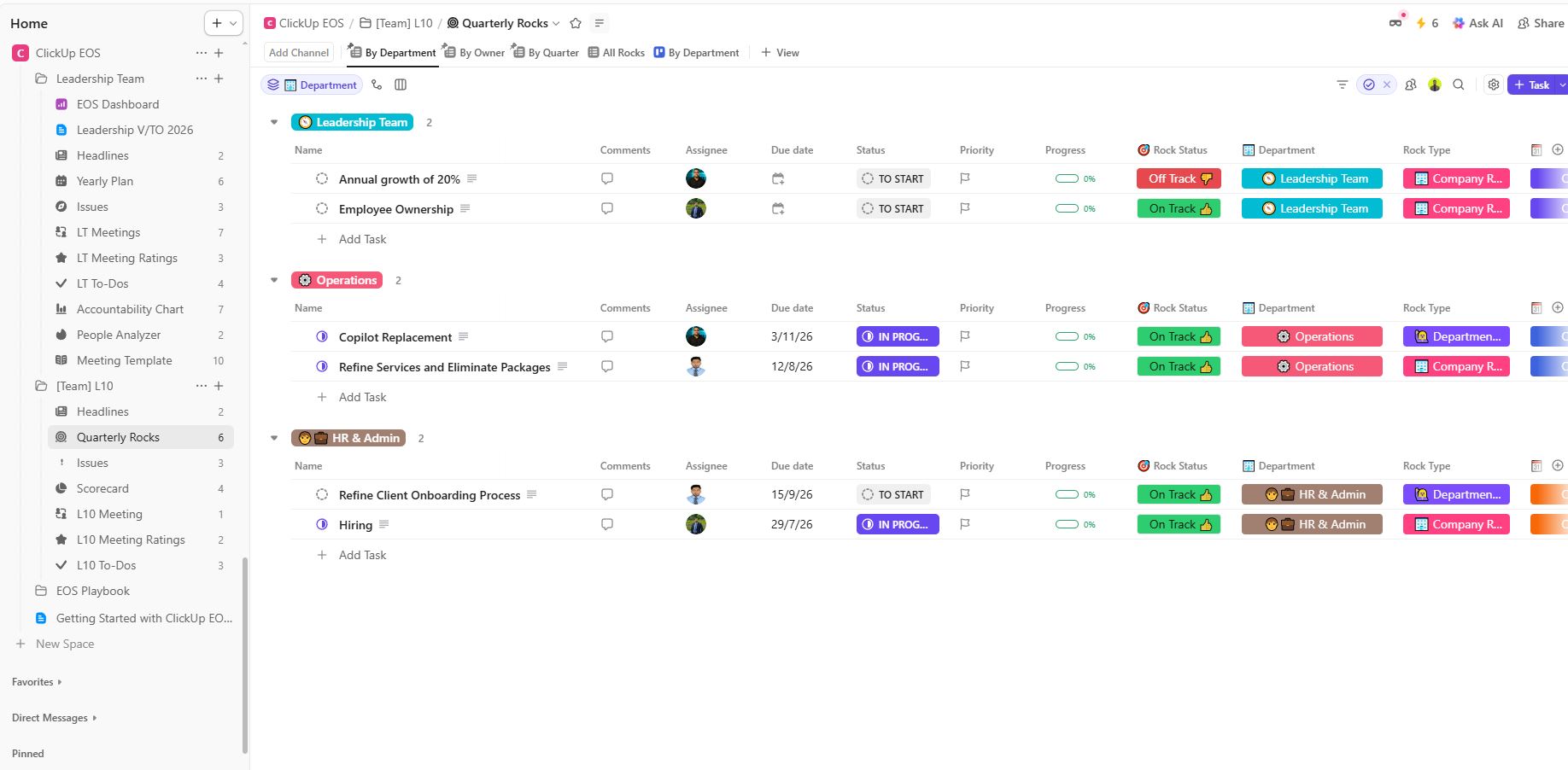Open the search magnifier icon in toolbar
1568x770 pixels.
tap(1459, 85)
